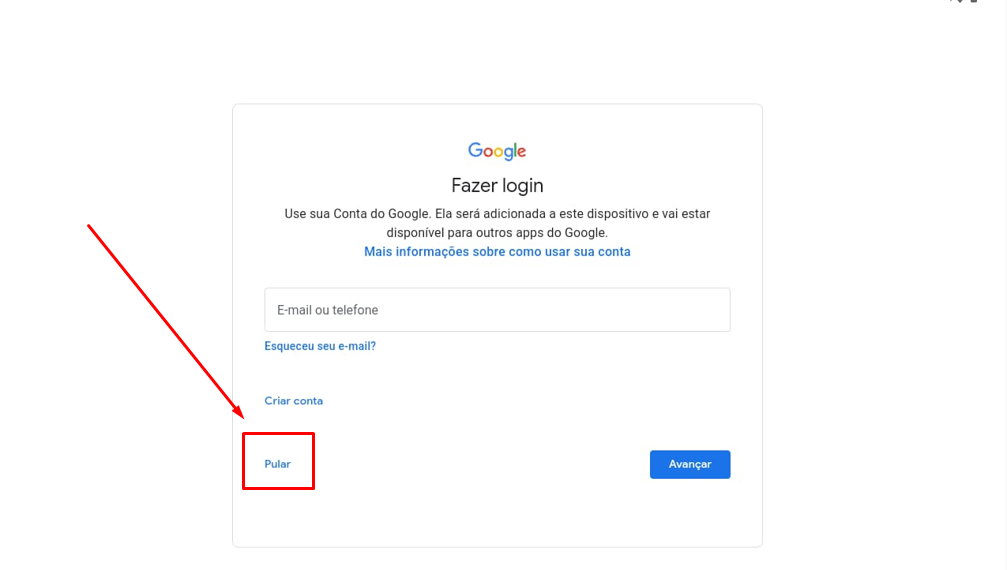Click the letter G in Google logo

pyautogui.click(x=475, y=150)
